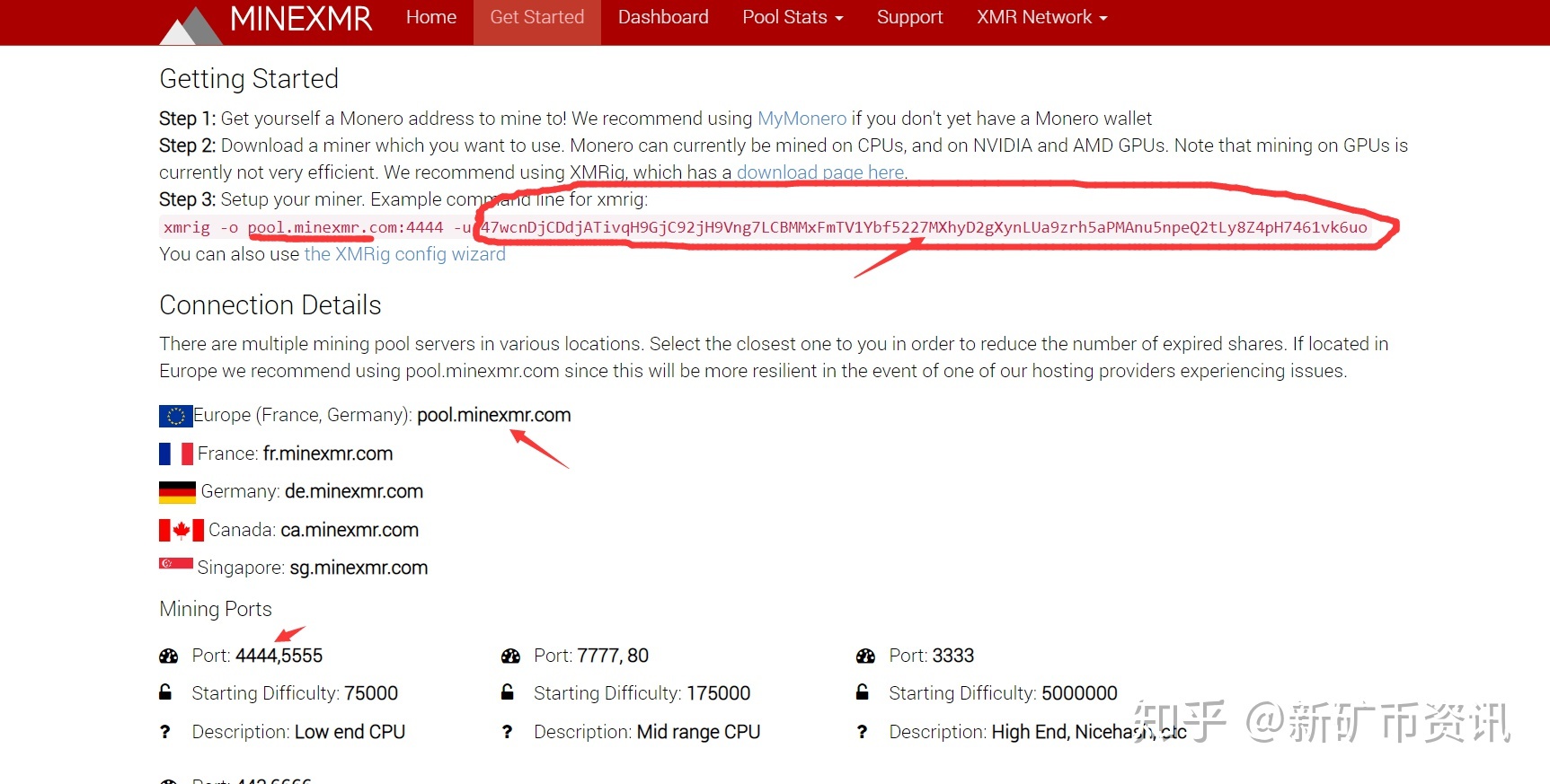The width and height of the screenshot is (1550, 784).
Task: Click the European Union flag icon
Action: (175, 416)
